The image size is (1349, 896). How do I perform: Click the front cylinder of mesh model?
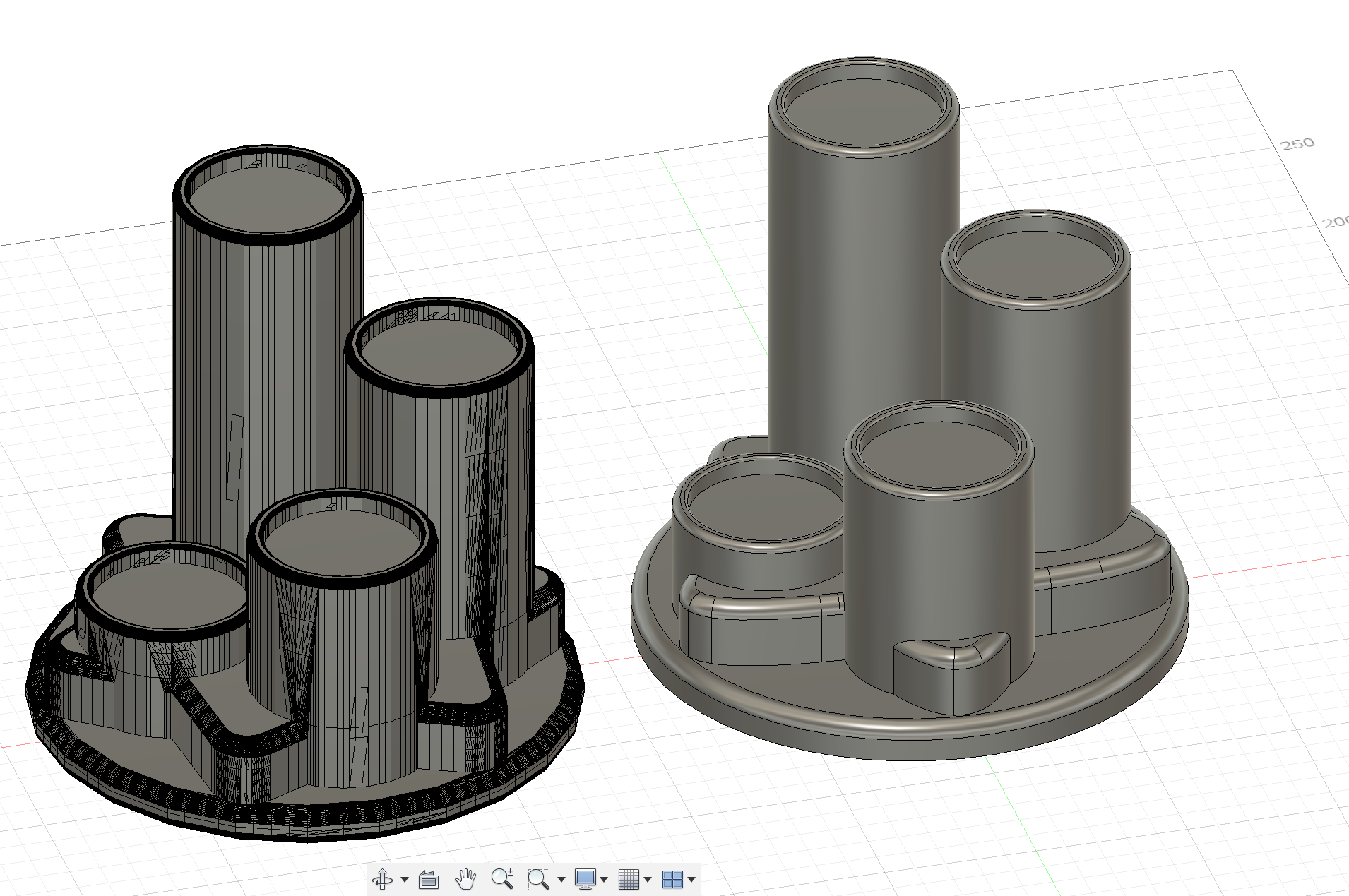tap(343, 635)
